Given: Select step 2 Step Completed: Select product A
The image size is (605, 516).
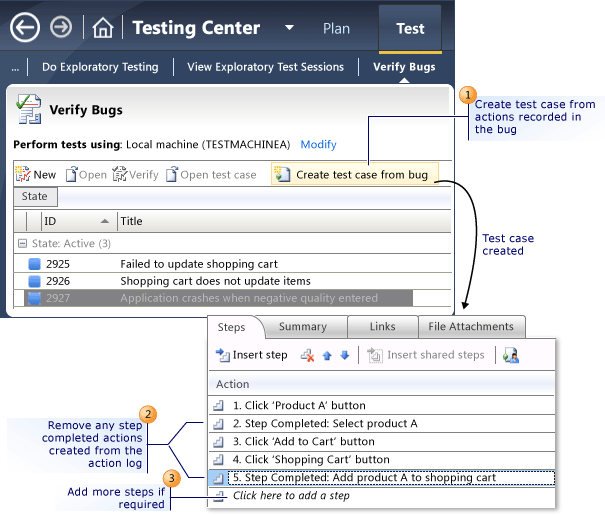Looking at the screenshot, I should click(382, 423).
